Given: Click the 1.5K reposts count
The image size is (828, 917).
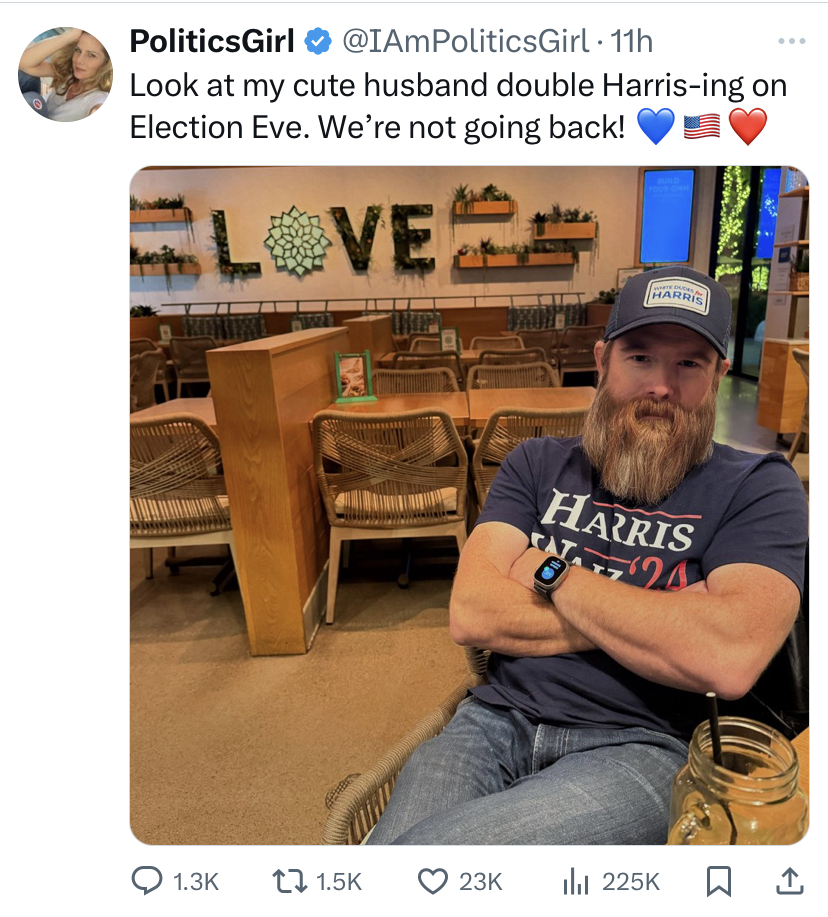Looking at the screenshot, I should 339,881.
